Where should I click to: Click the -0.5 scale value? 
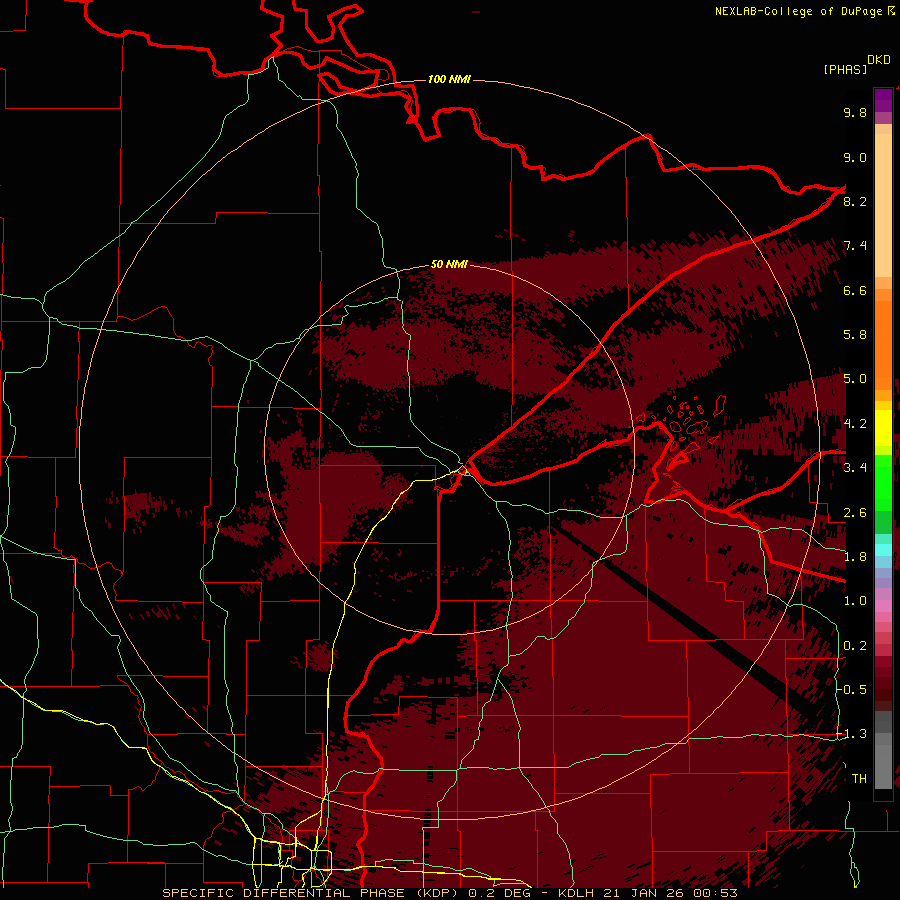[x=852, y=690]
